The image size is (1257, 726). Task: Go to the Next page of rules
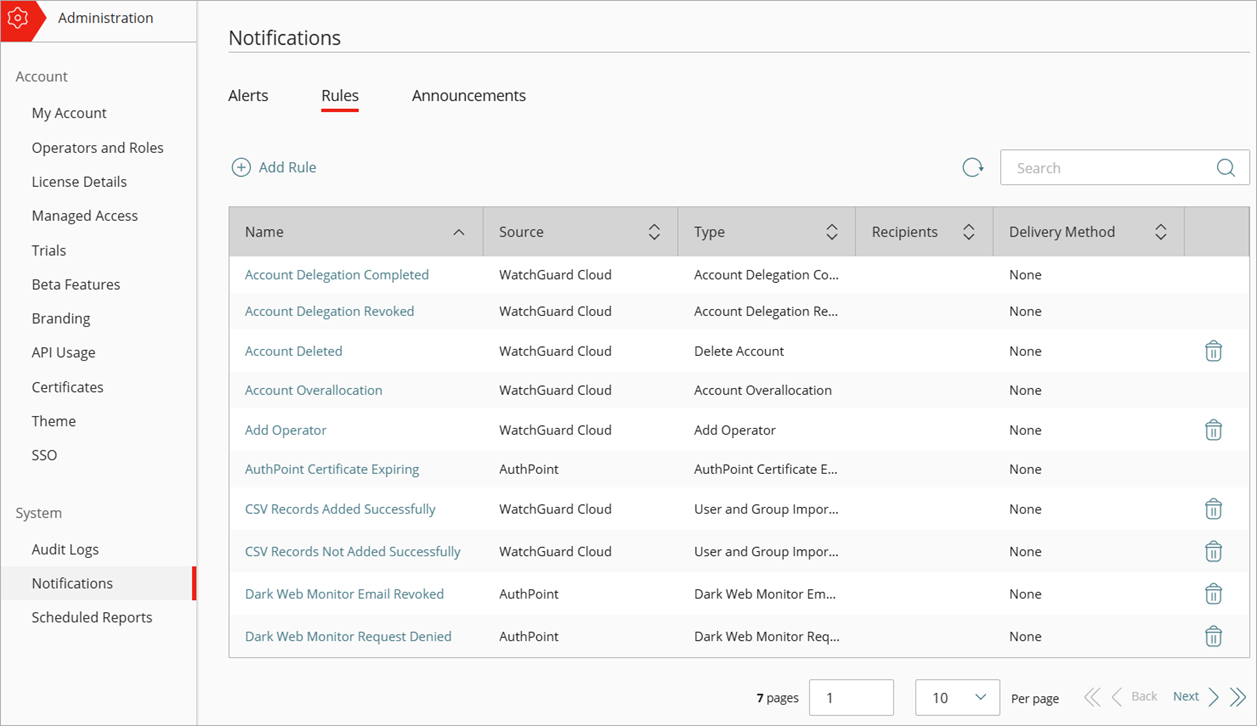[1185, 695]
